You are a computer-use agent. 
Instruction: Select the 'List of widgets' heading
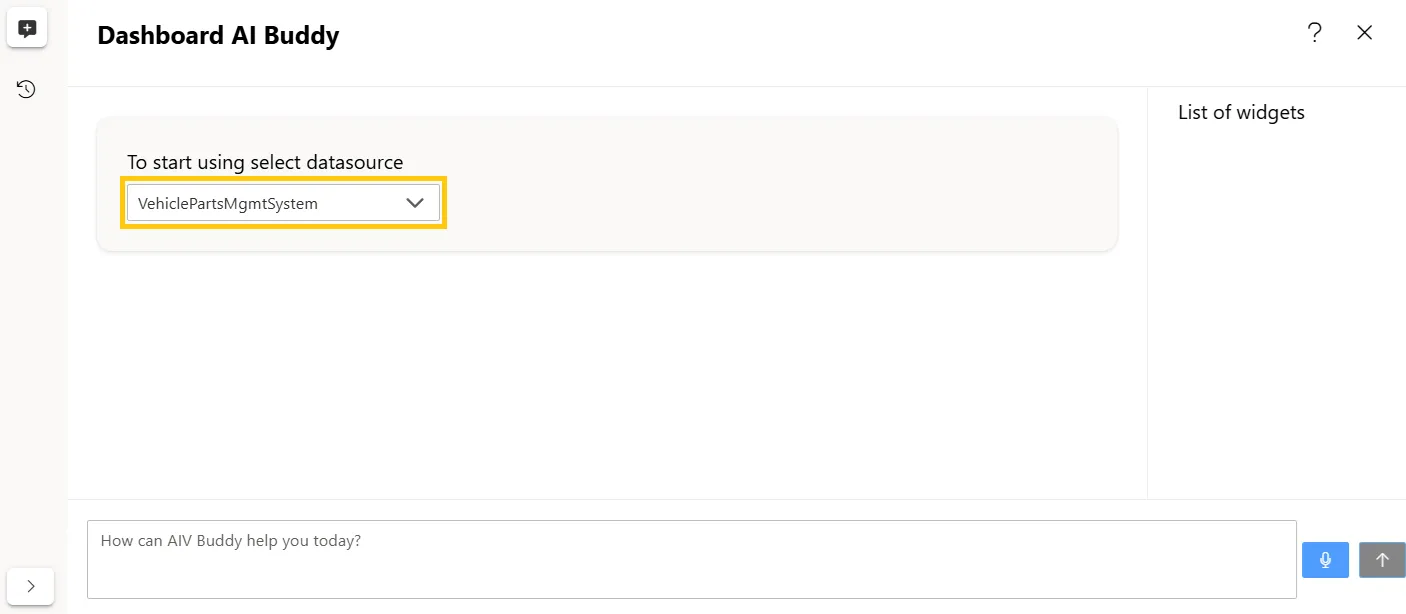[1241, 112]
